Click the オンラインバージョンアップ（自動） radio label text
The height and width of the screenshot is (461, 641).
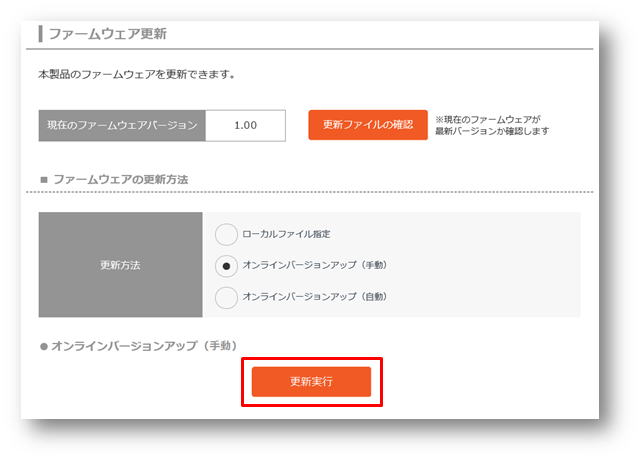pyautogui.click(x=314, y=297)
